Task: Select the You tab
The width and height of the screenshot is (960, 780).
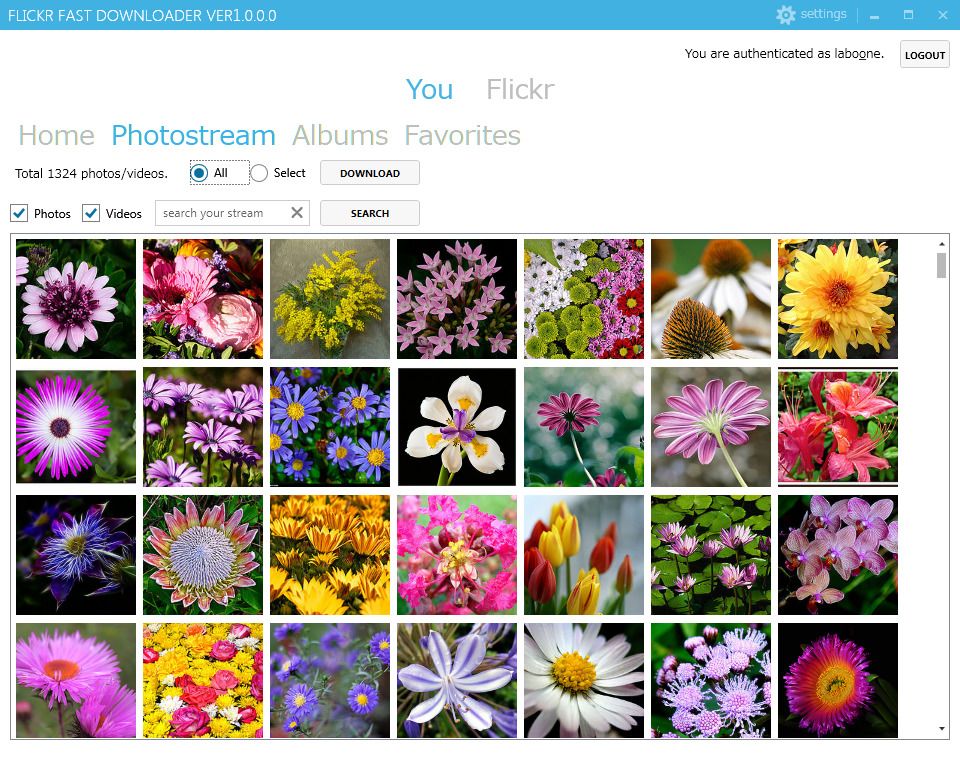Action: coord(429,89)
